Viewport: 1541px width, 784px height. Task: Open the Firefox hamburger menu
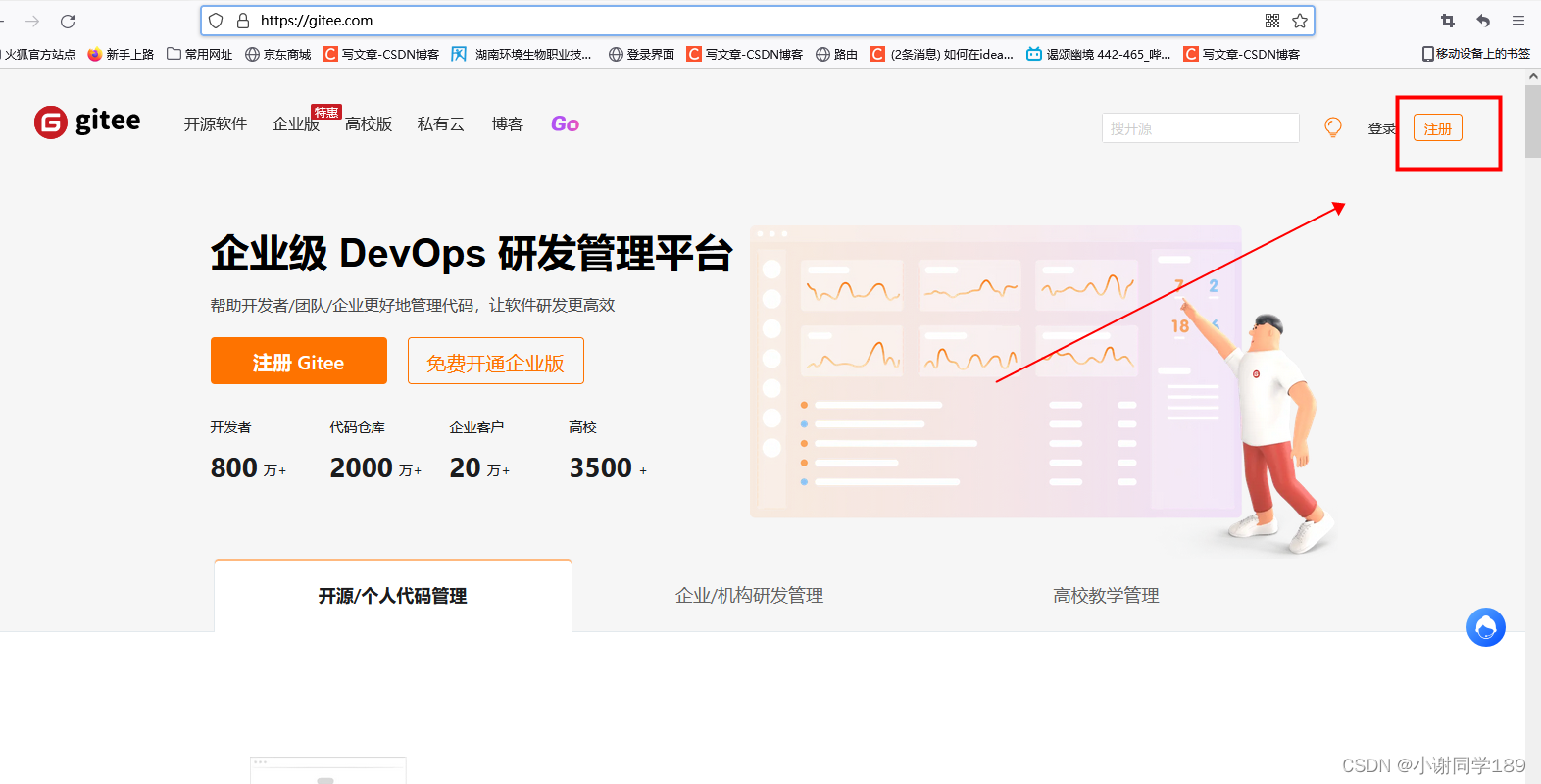point(1518,21)
